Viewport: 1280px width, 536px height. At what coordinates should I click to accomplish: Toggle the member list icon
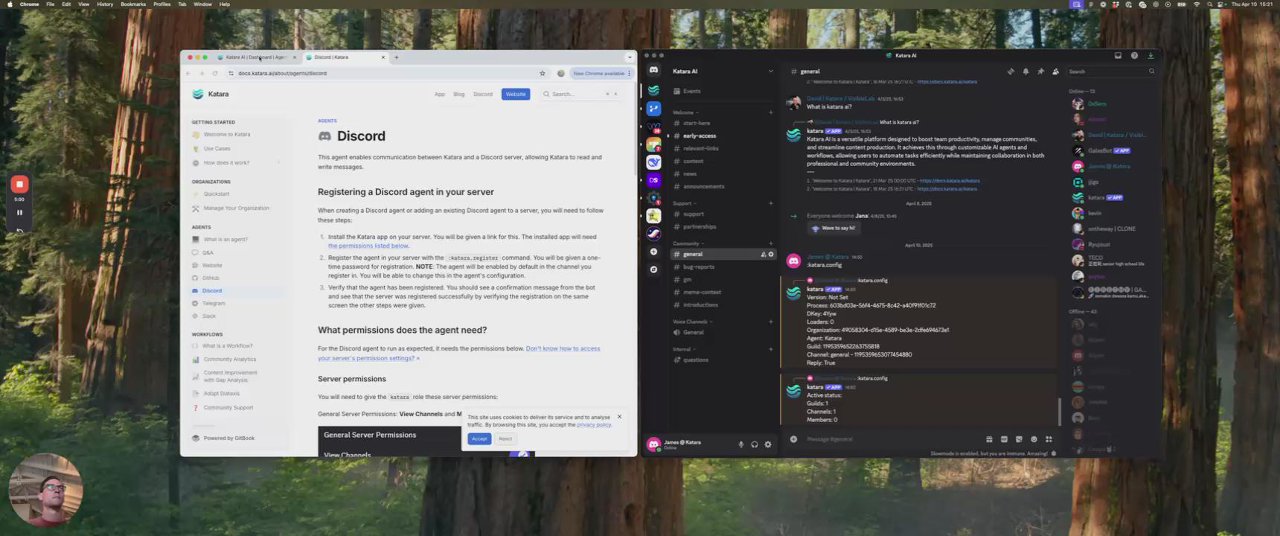pos(1055,72)
